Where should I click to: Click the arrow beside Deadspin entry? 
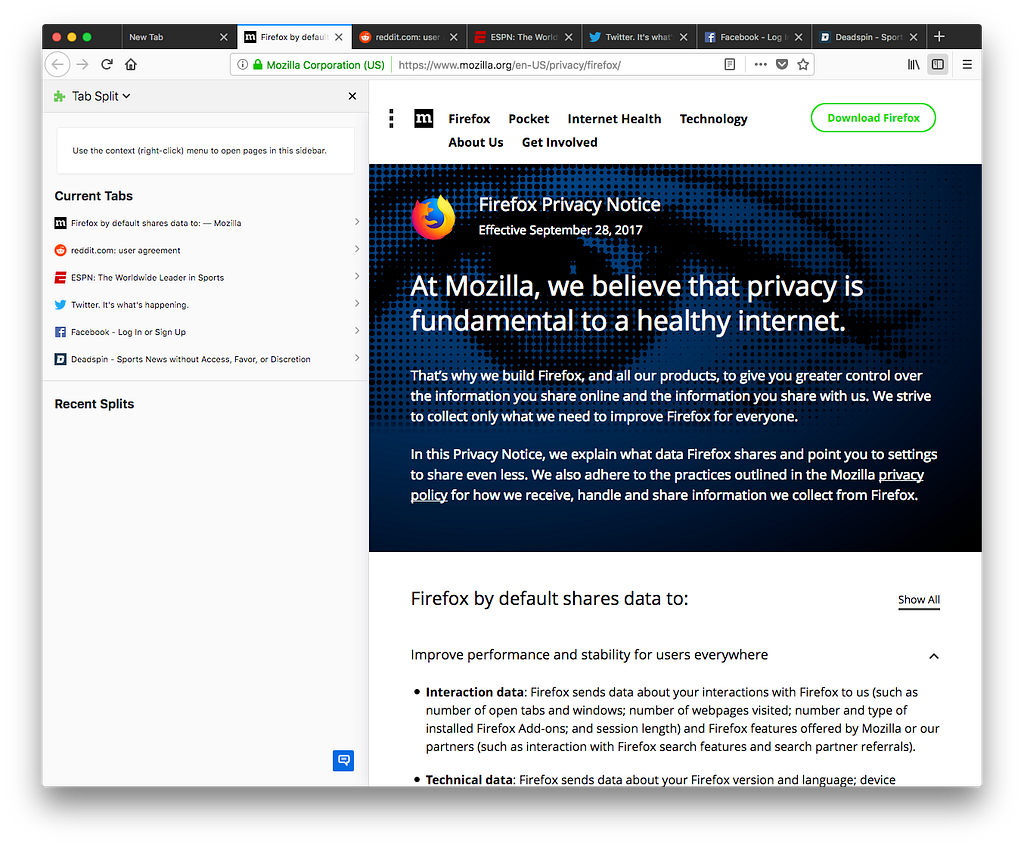357,358
